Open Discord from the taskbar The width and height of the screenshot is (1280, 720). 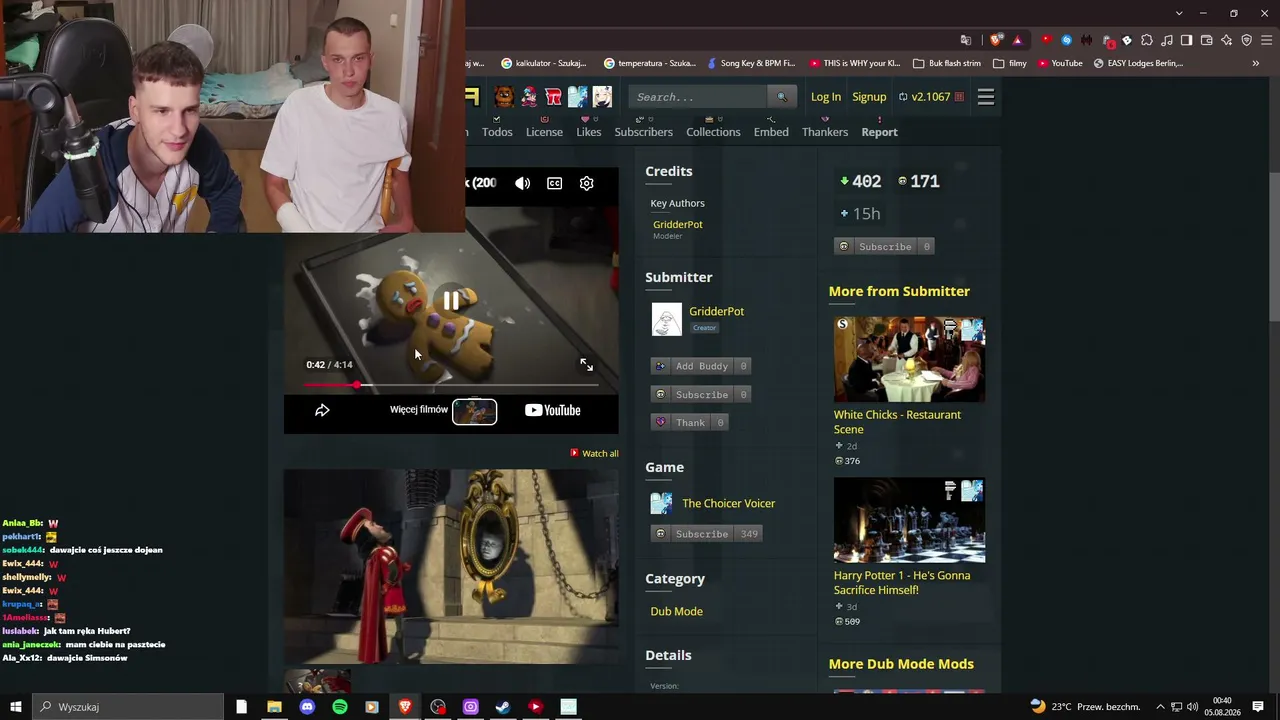point(307,707)
